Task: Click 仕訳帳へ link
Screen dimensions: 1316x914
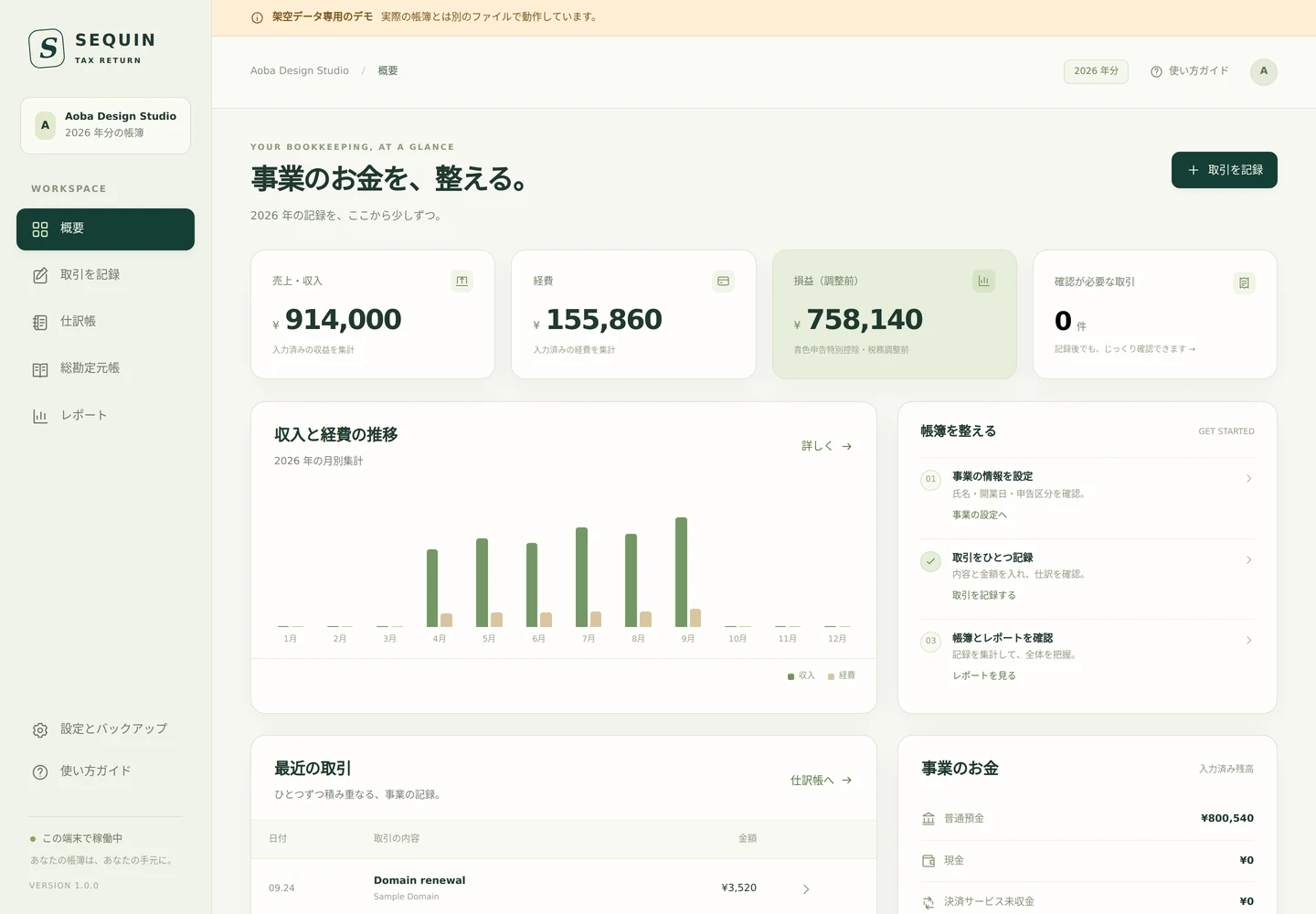Action: [x=822, y=781]
